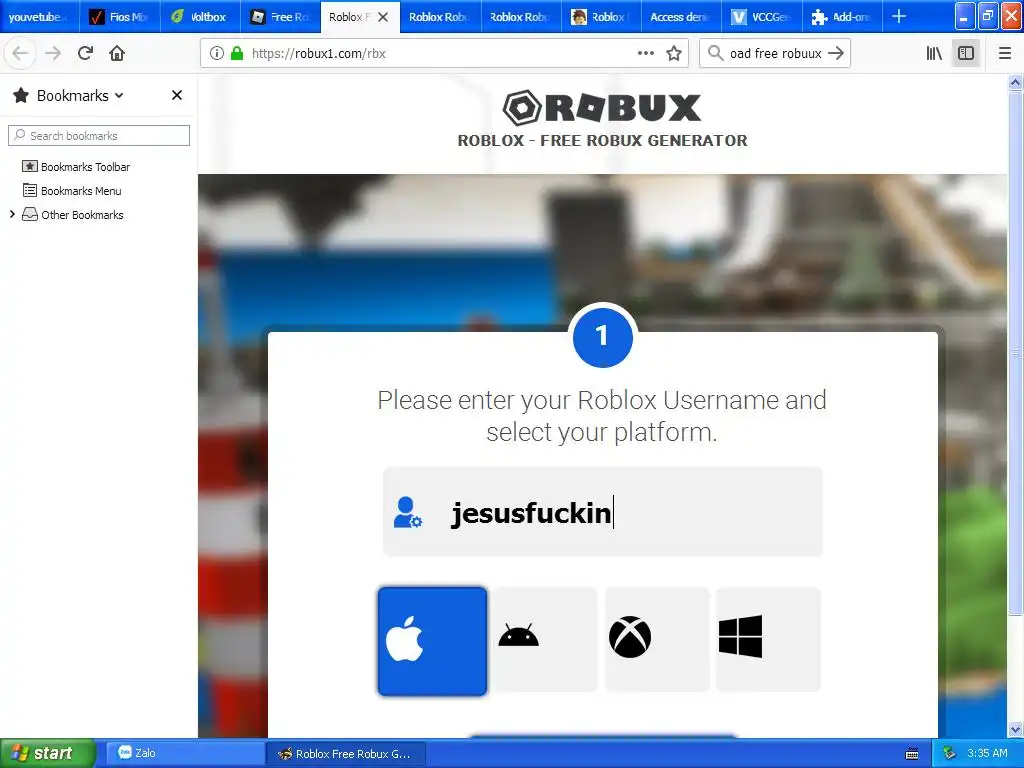This screenshot has height=768, width=1024.
Task: Click the search bar magnifier icon
Action: coord(716,54)
